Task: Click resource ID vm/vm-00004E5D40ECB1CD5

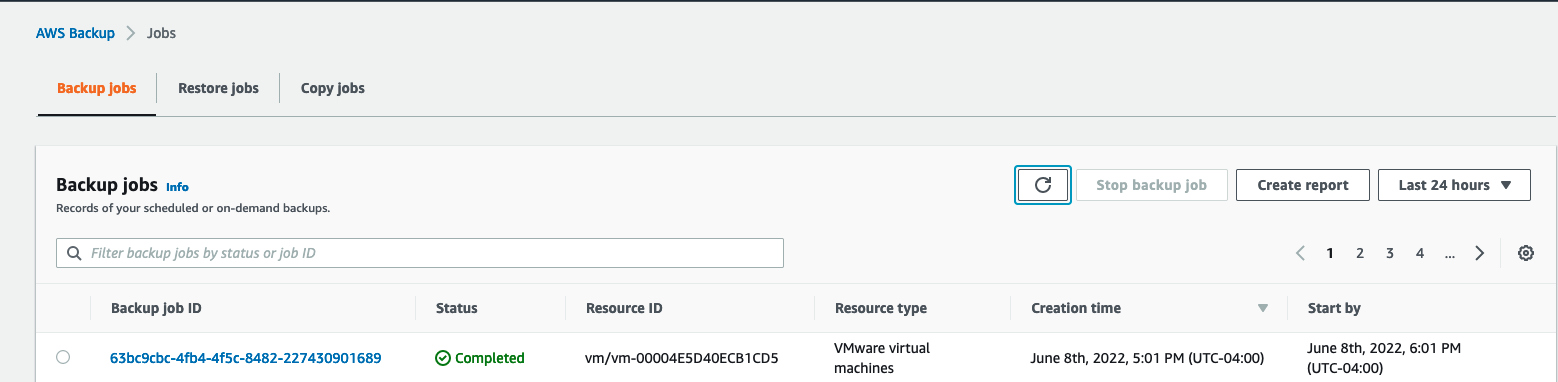Action: (x=682, y=358)
